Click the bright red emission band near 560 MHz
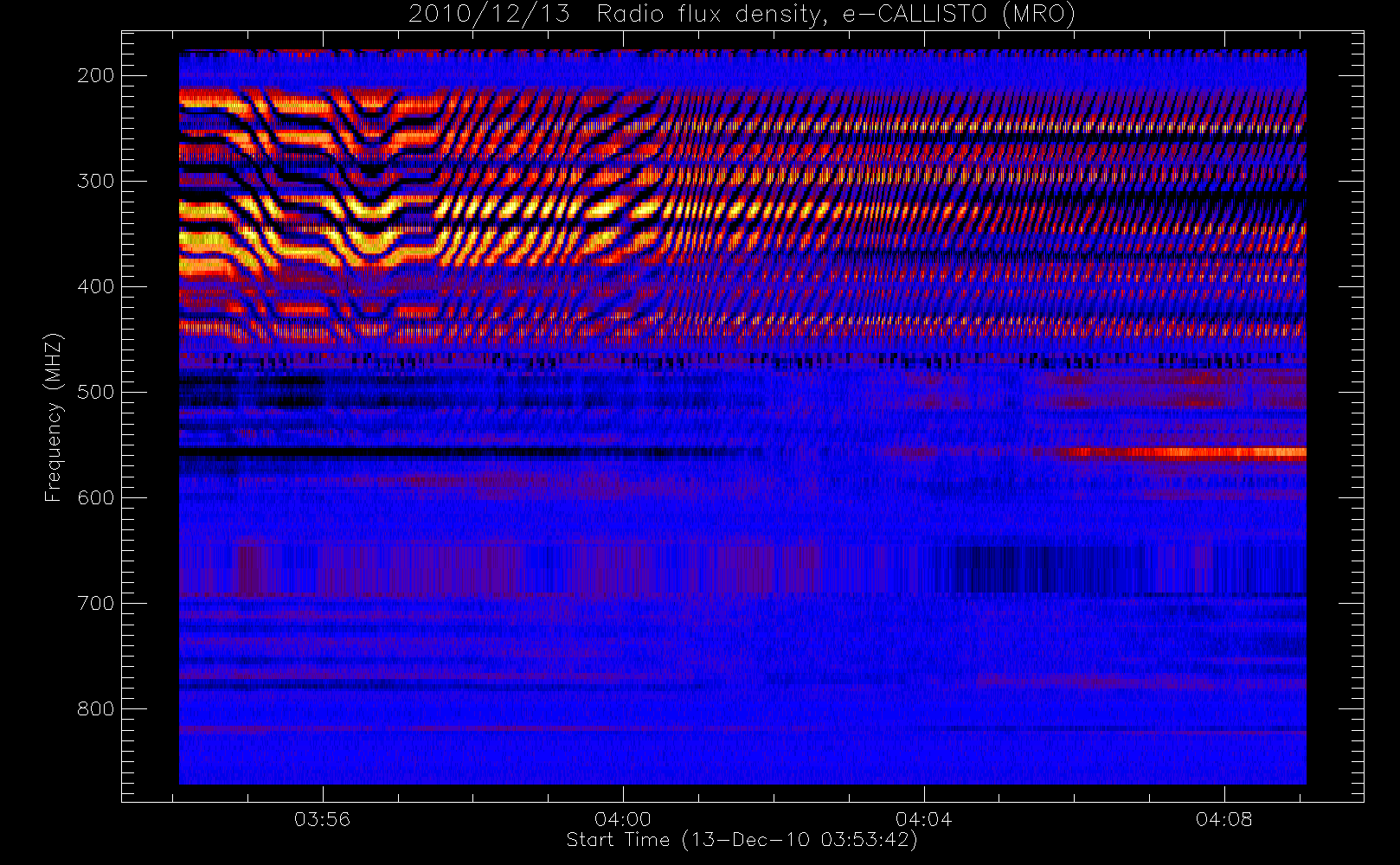 click(x=1184, y=452)
